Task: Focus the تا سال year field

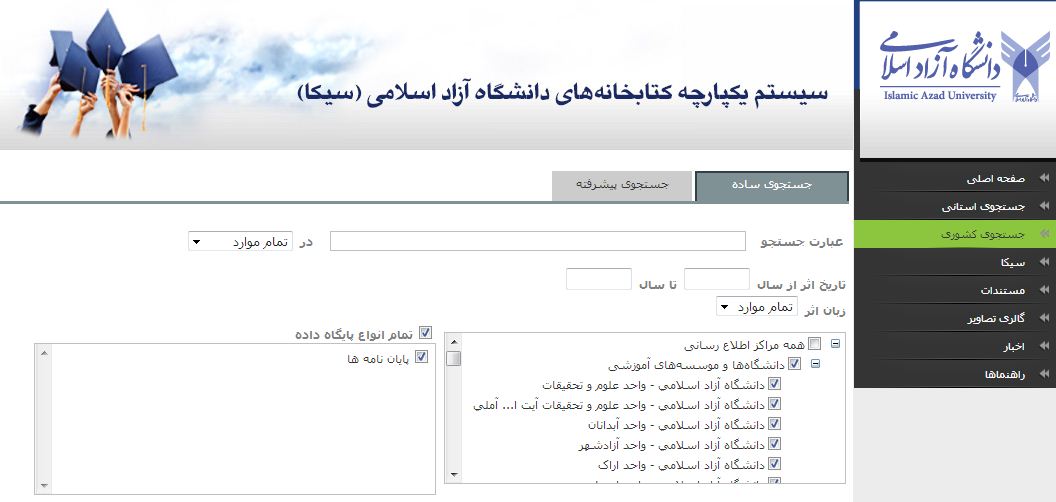Action: [599, 279]
